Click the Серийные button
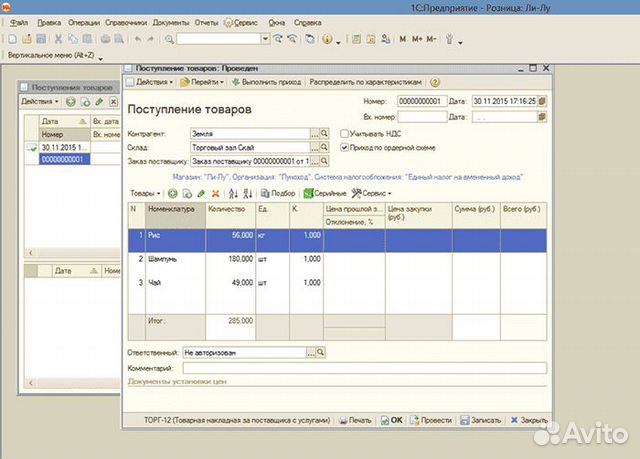 click(325, 193)
